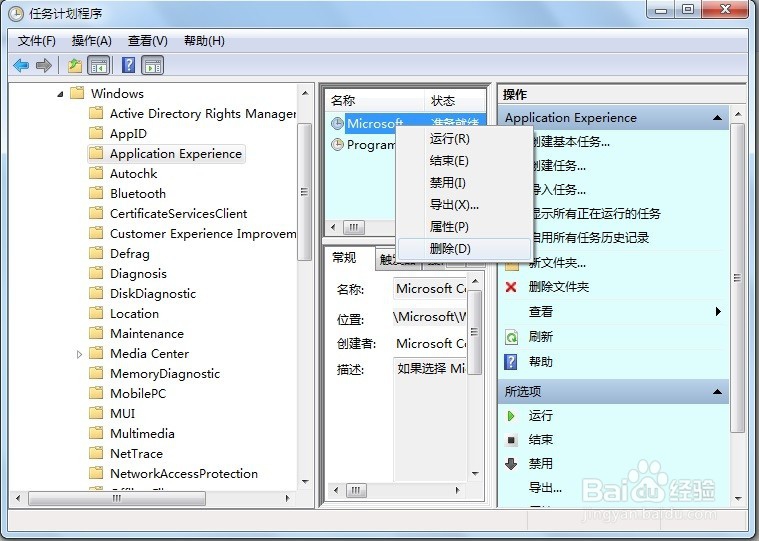Open the 文件(F) menu
759x541 pixels.
pyautogui.click(x=37, y=41)
